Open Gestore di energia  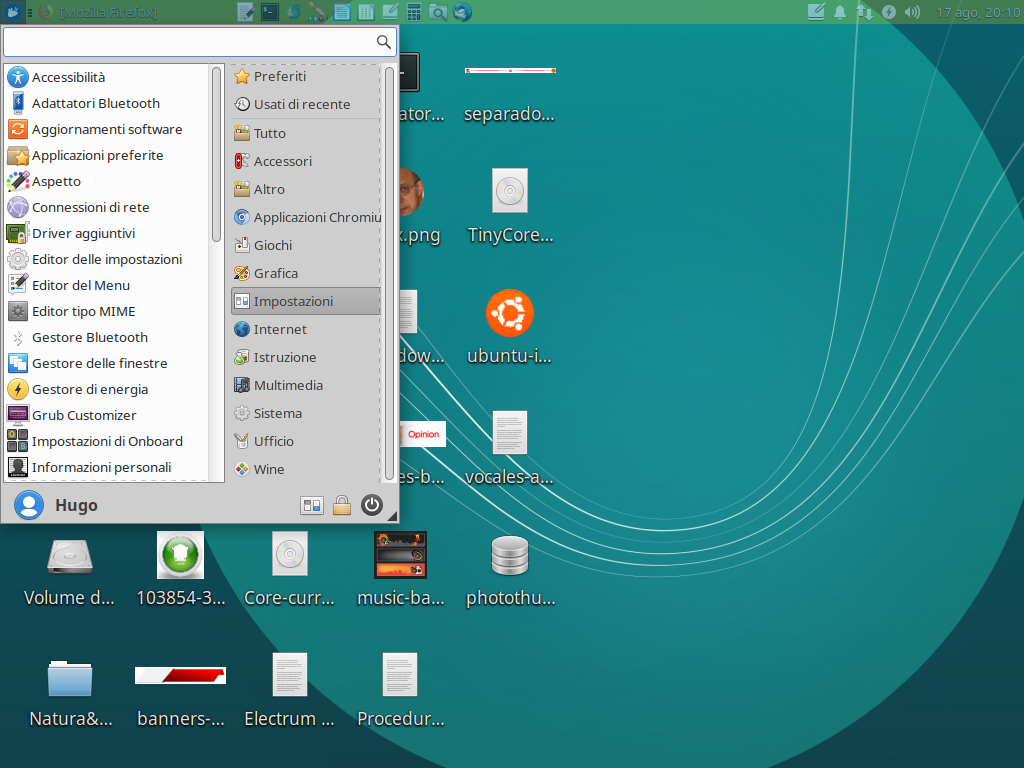(x=106, y=390)
